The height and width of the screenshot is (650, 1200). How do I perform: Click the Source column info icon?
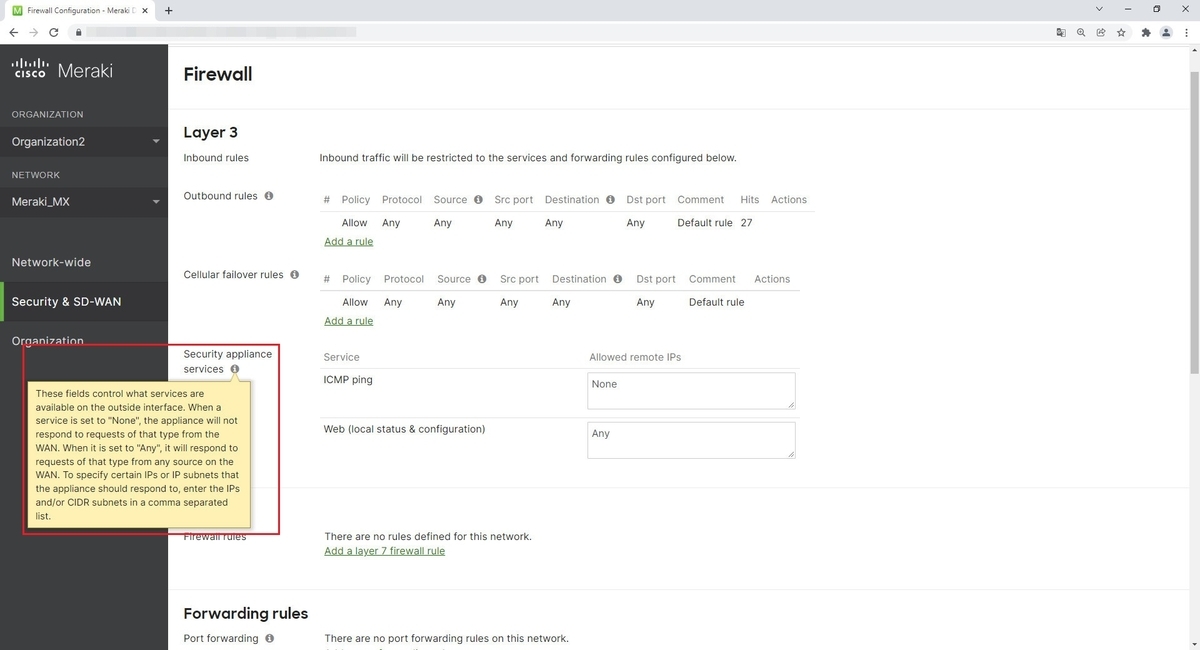tap(478, 199)
